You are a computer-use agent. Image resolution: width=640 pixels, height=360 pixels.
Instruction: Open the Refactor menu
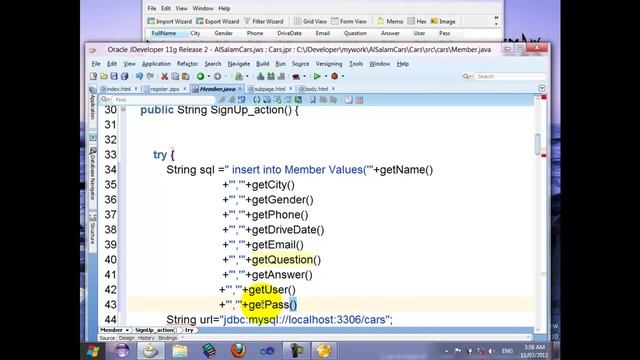(187, 64)
